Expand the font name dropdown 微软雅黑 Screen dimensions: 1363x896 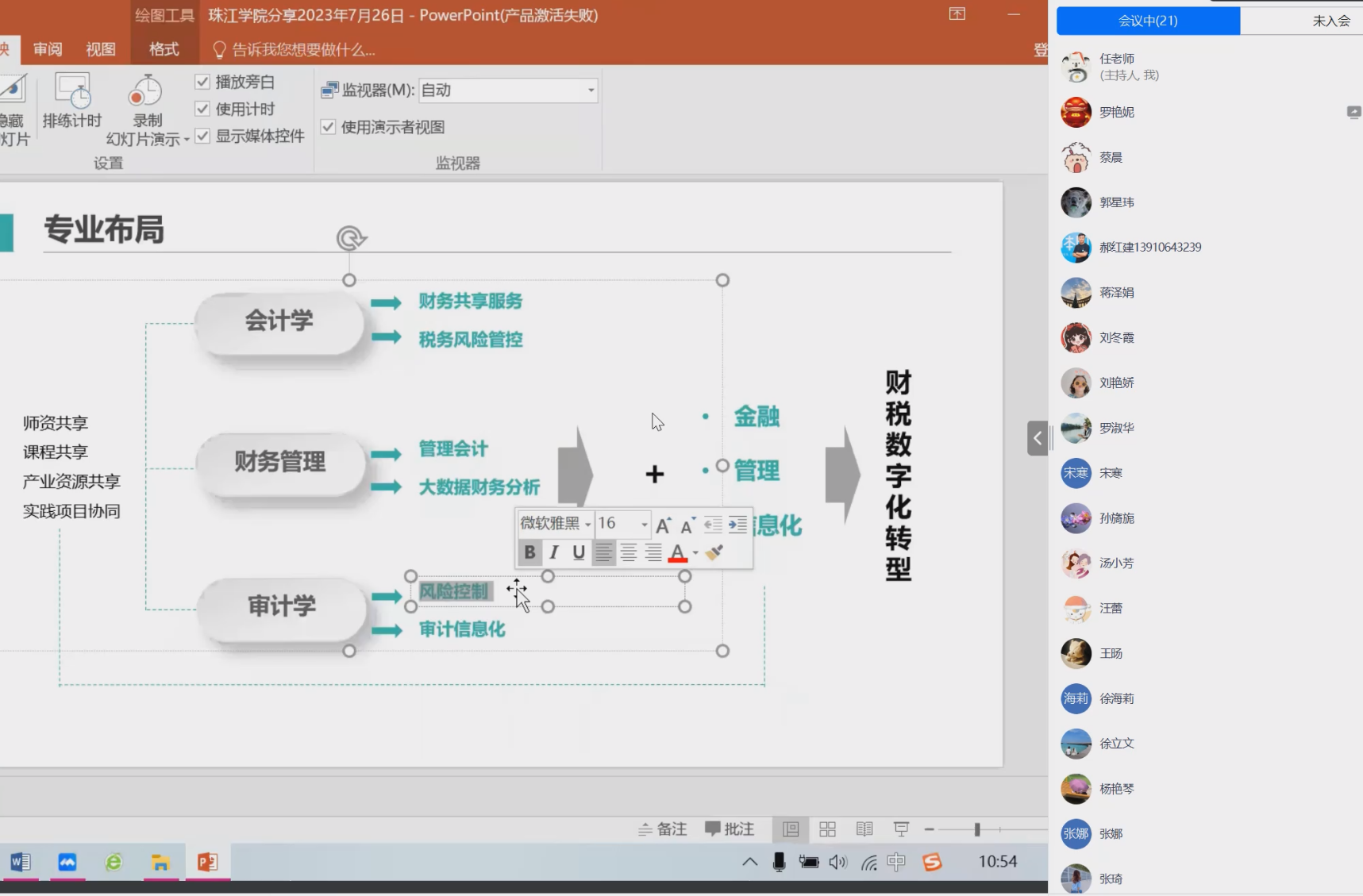click(587, 525)
